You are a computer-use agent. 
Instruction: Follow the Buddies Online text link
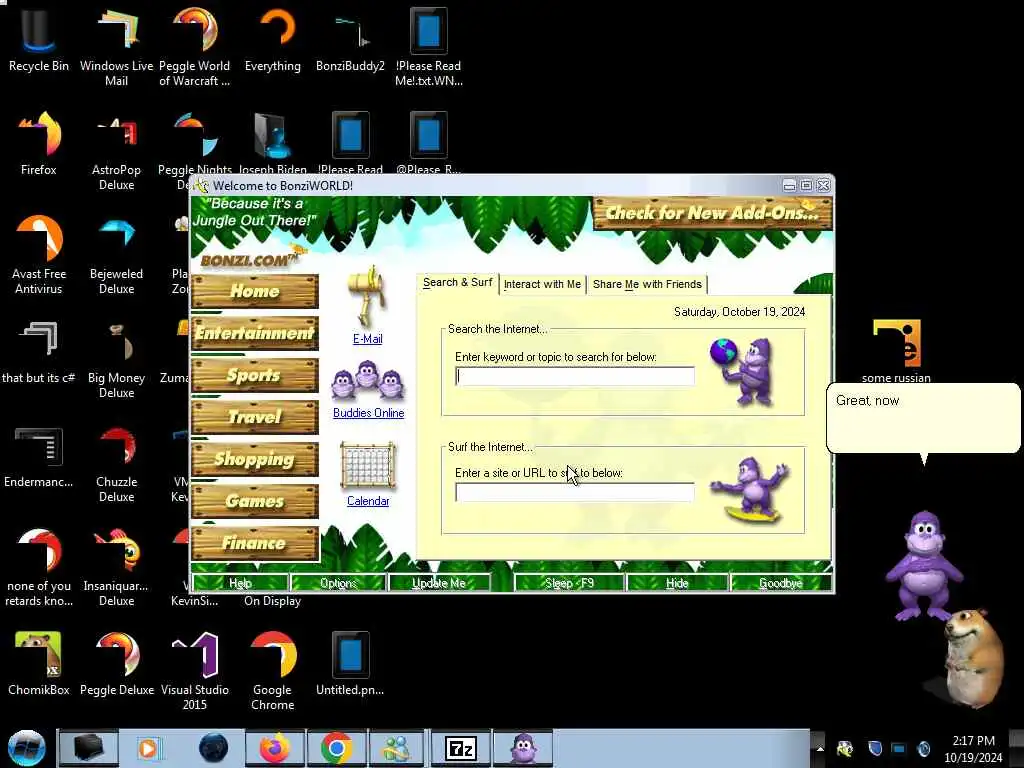368,413
